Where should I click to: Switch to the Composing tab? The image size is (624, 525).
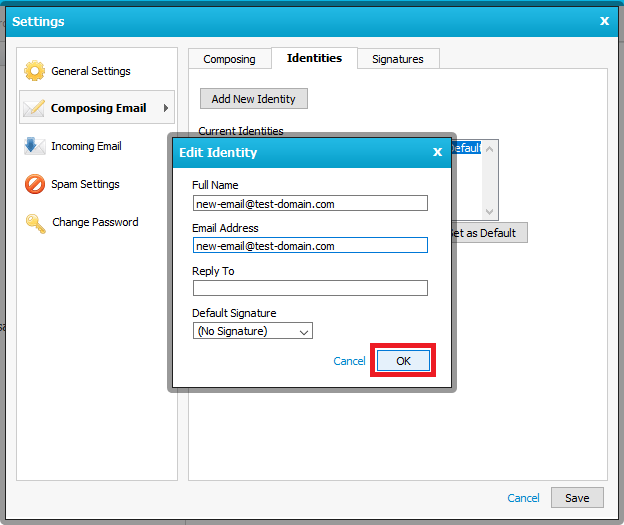(x=229, y=59)
